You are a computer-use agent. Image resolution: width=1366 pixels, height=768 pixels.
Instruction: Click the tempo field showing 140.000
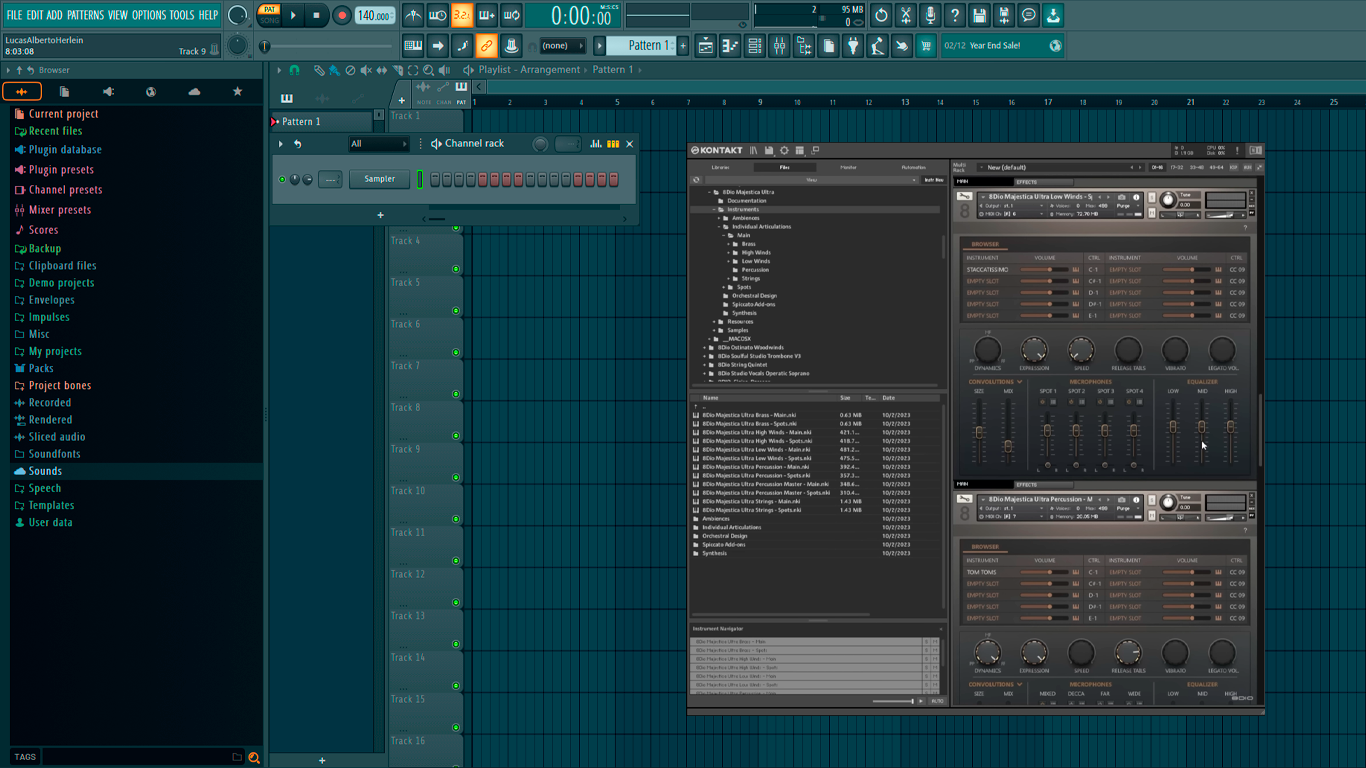[375, 15]
